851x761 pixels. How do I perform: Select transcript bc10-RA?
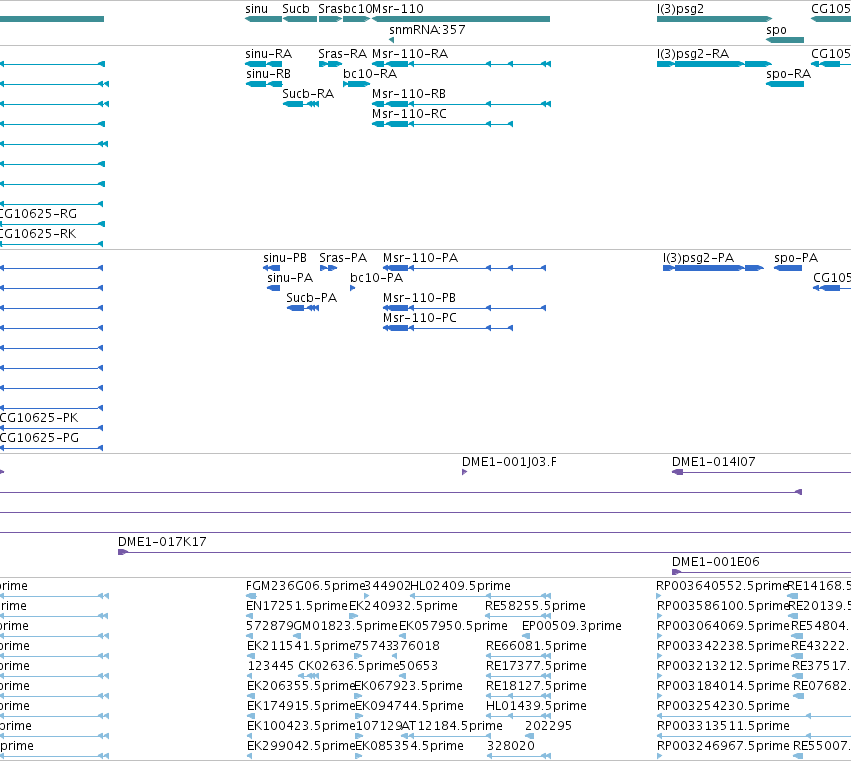370,74
